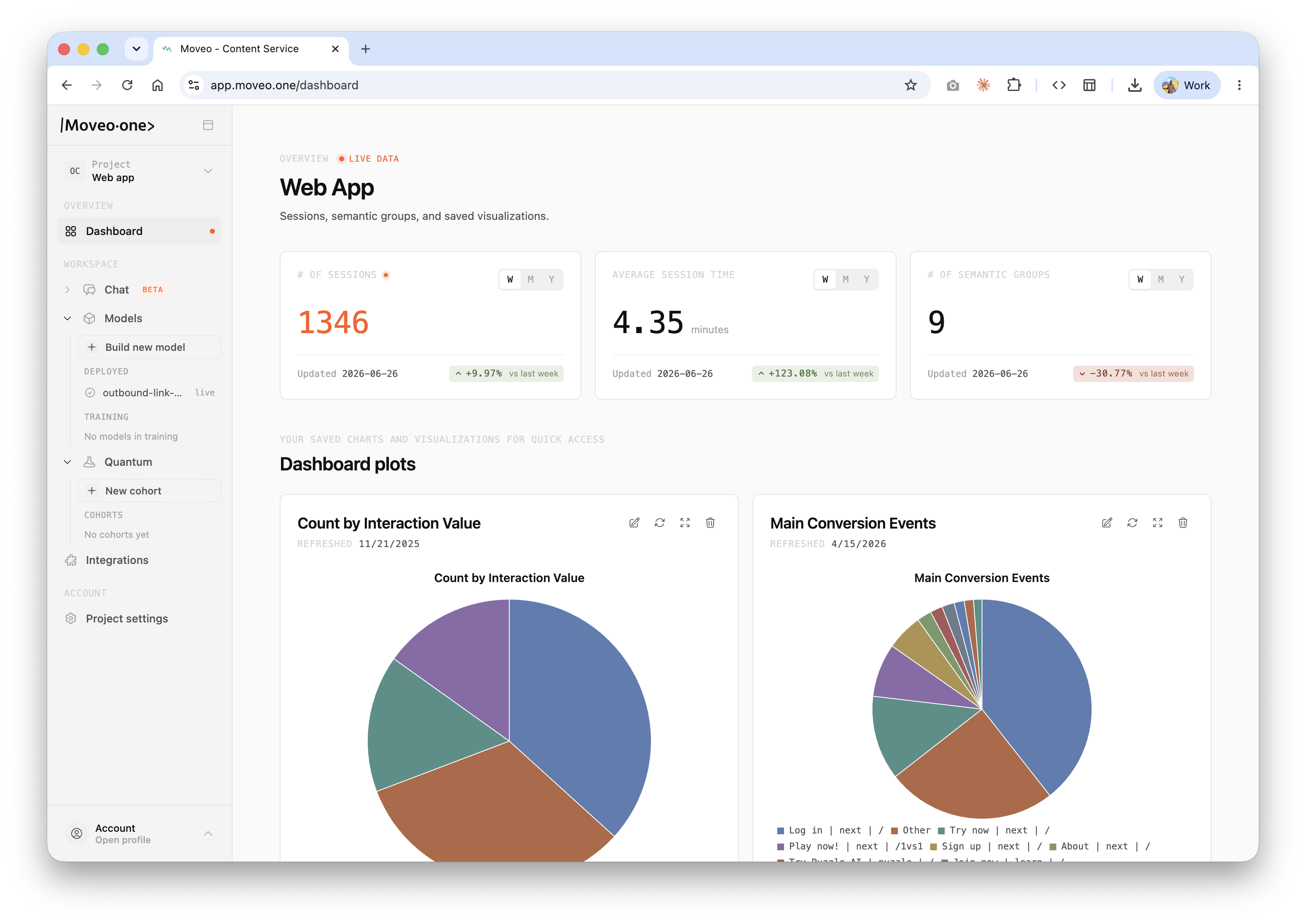Open Integrations in the sidebar
Screen dimensions: 1306x924
pos(117,561)
